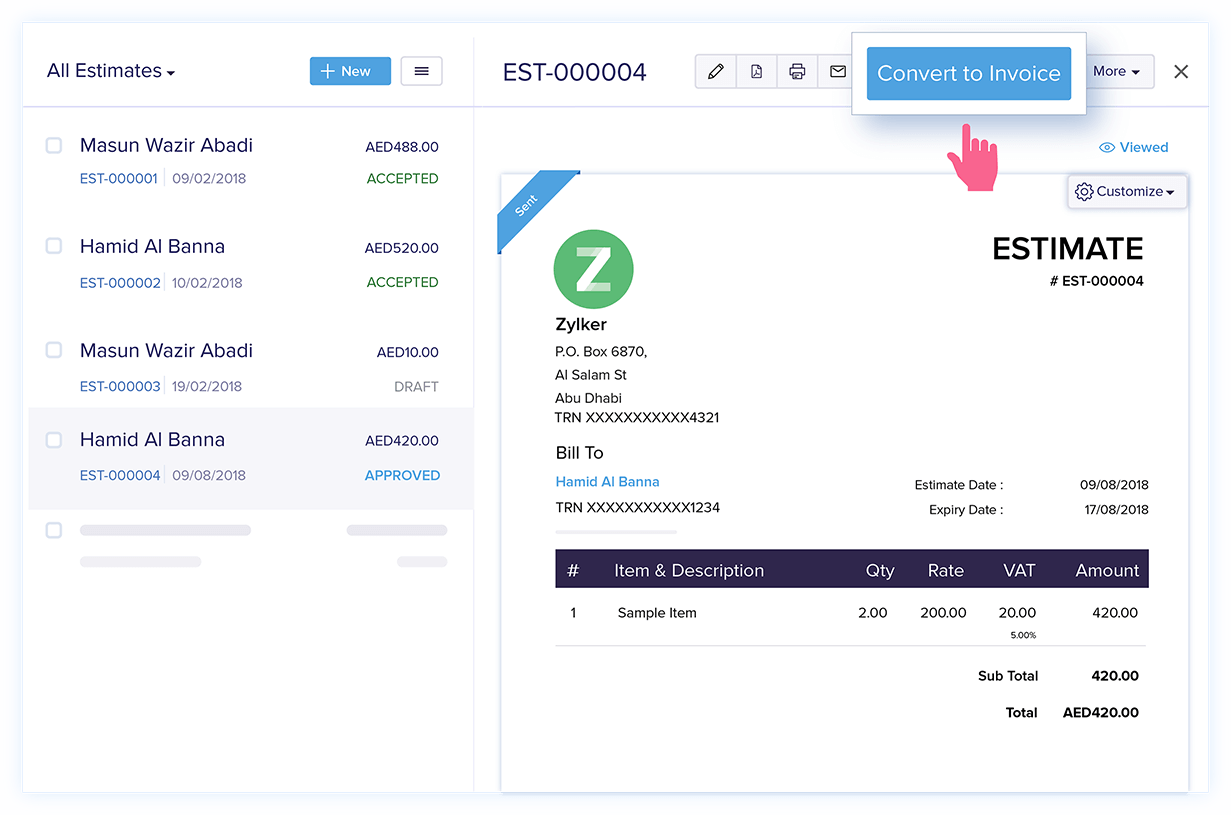This screenshot has width=1231, height=815.
Task: Click the Convert to Invoice button
Action: (x=969, y=73)
